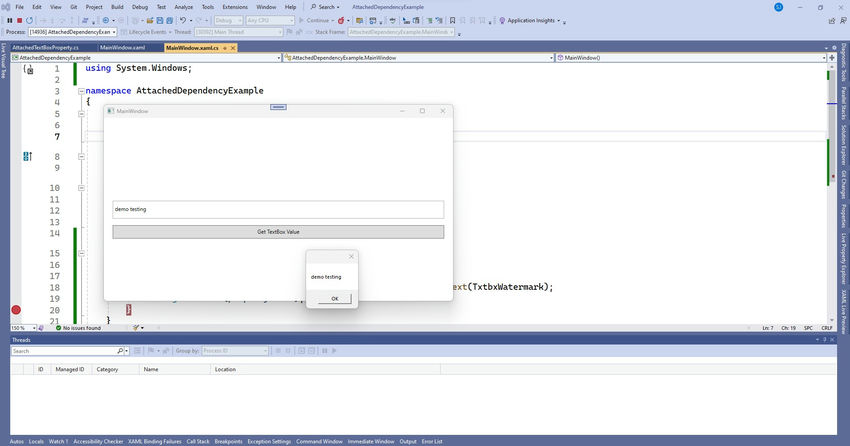This screenshot has height=446, width=850.
Task: Open Application Insights
Action: (528, 21)
